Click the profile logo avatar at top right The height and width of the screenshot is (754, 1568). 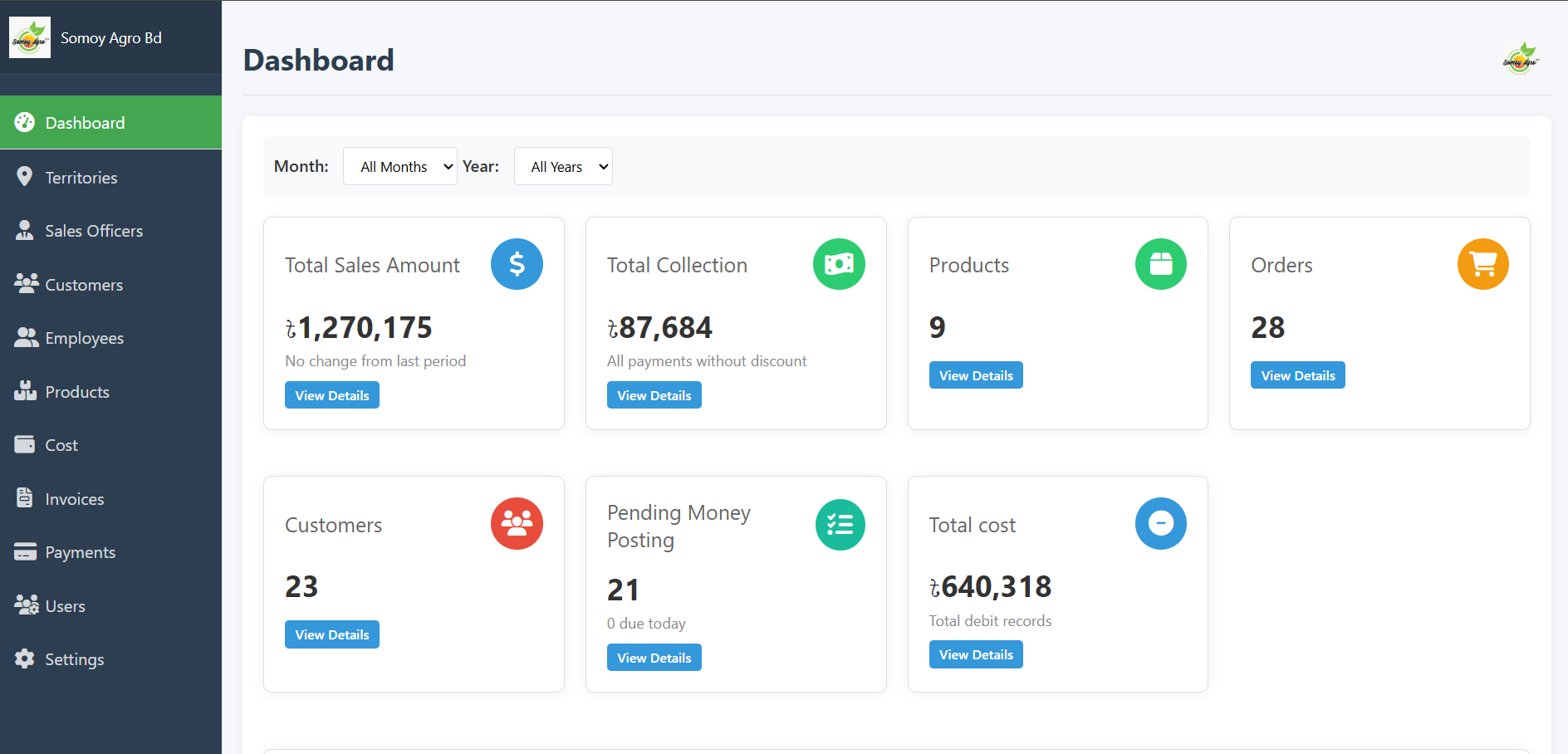pos(1520,60)
